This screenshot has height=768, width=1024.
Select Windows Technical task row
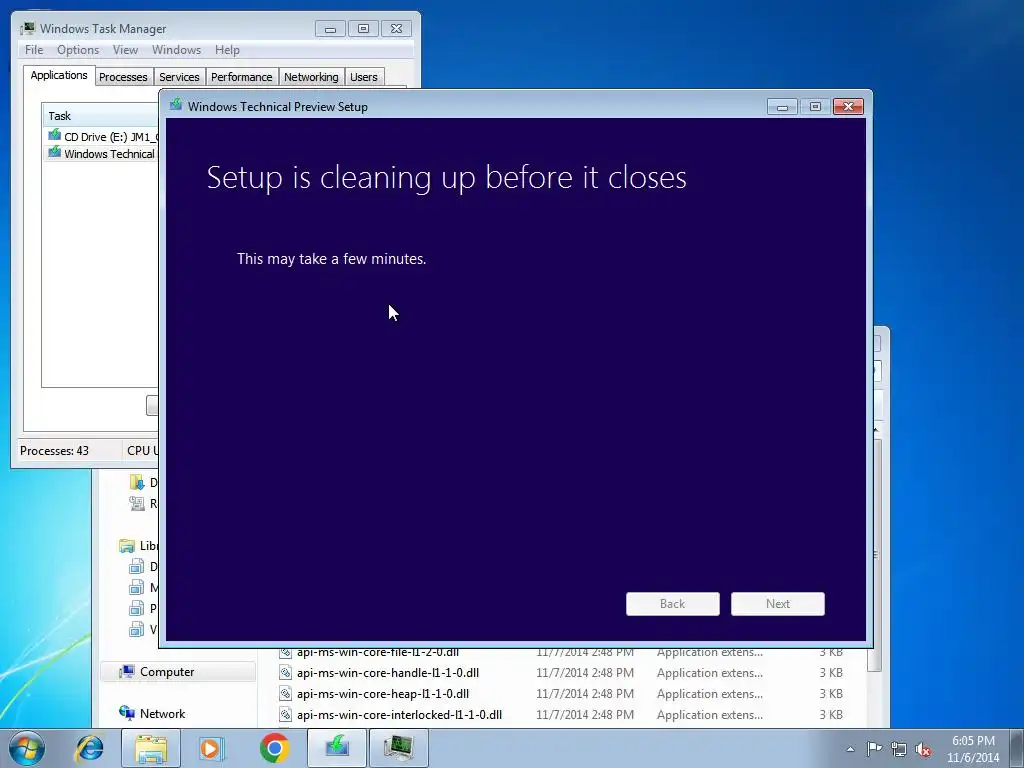point(101,153)
